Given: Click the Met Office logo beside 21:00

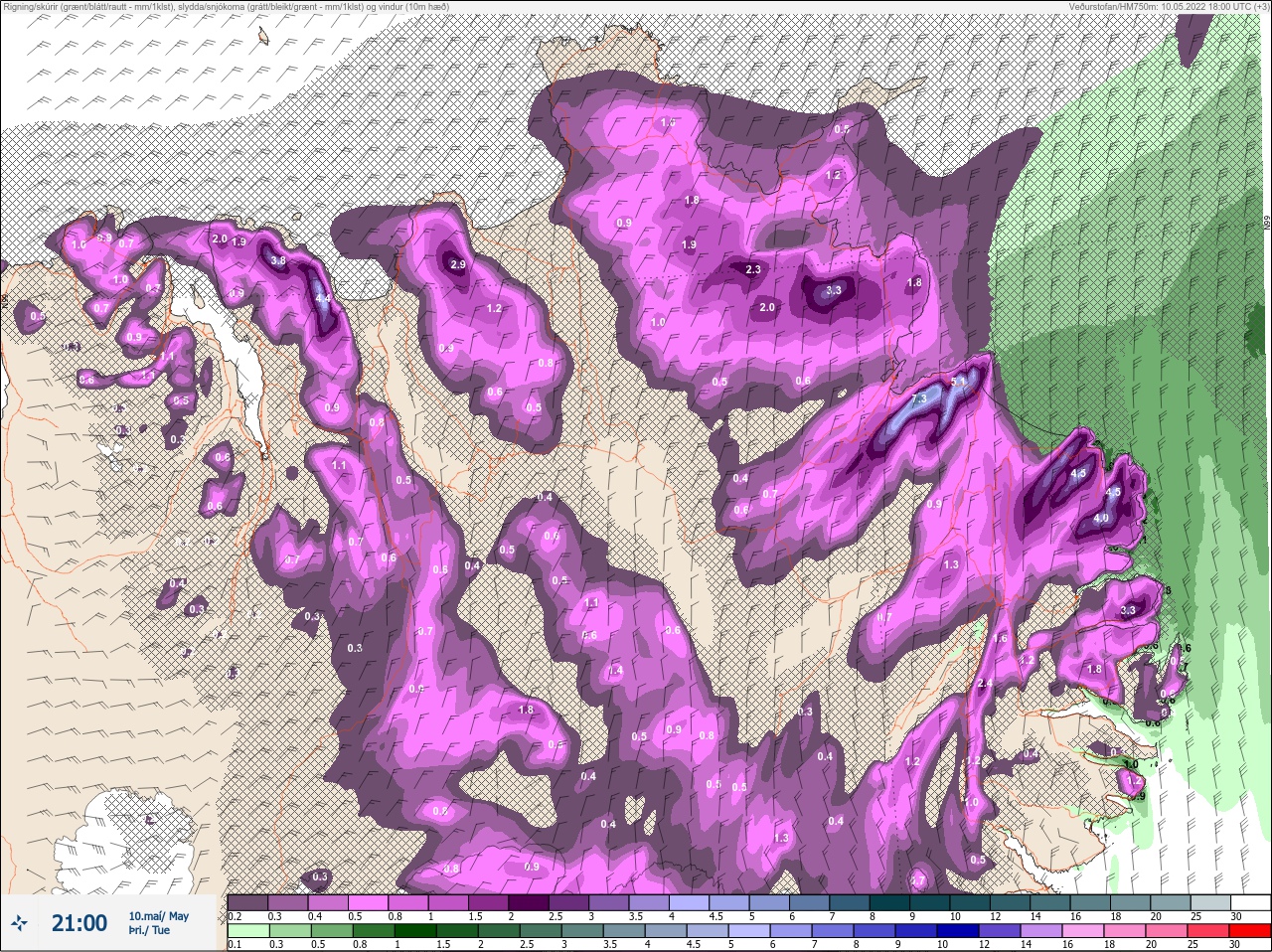Looking at the screenshot, I should click(x=19, y=923).
